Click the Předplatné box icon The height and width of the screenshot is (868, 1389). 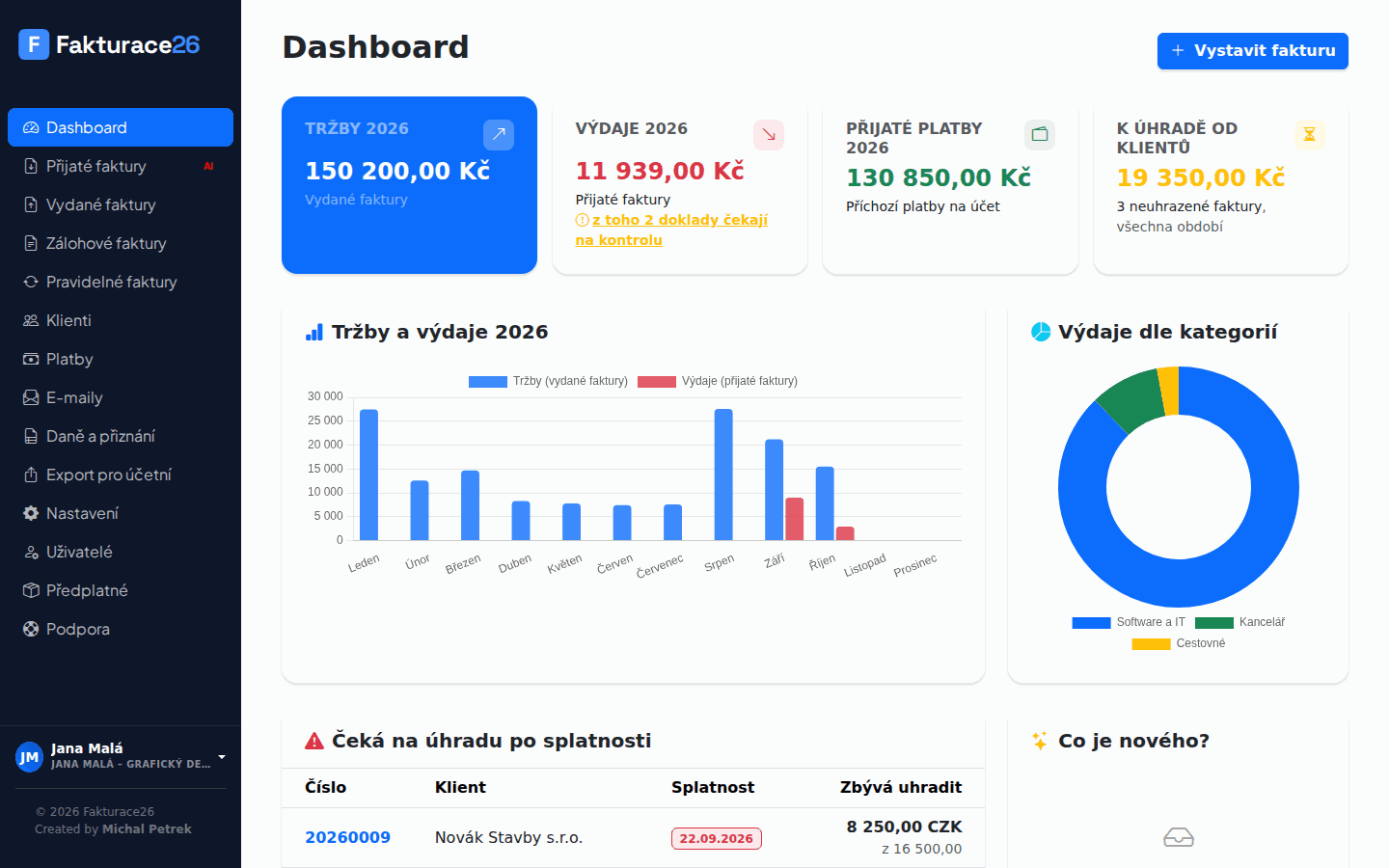[x=31, y=590]
